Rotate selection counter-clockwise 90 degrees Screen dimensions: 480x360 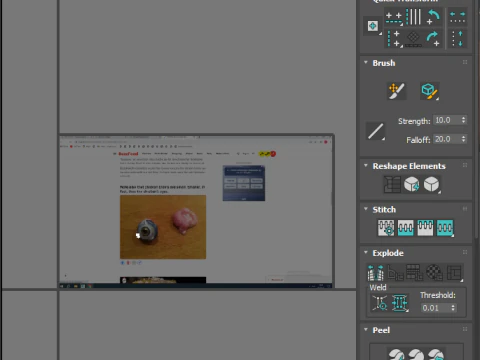pyautogui.click(x=433, y=17)
